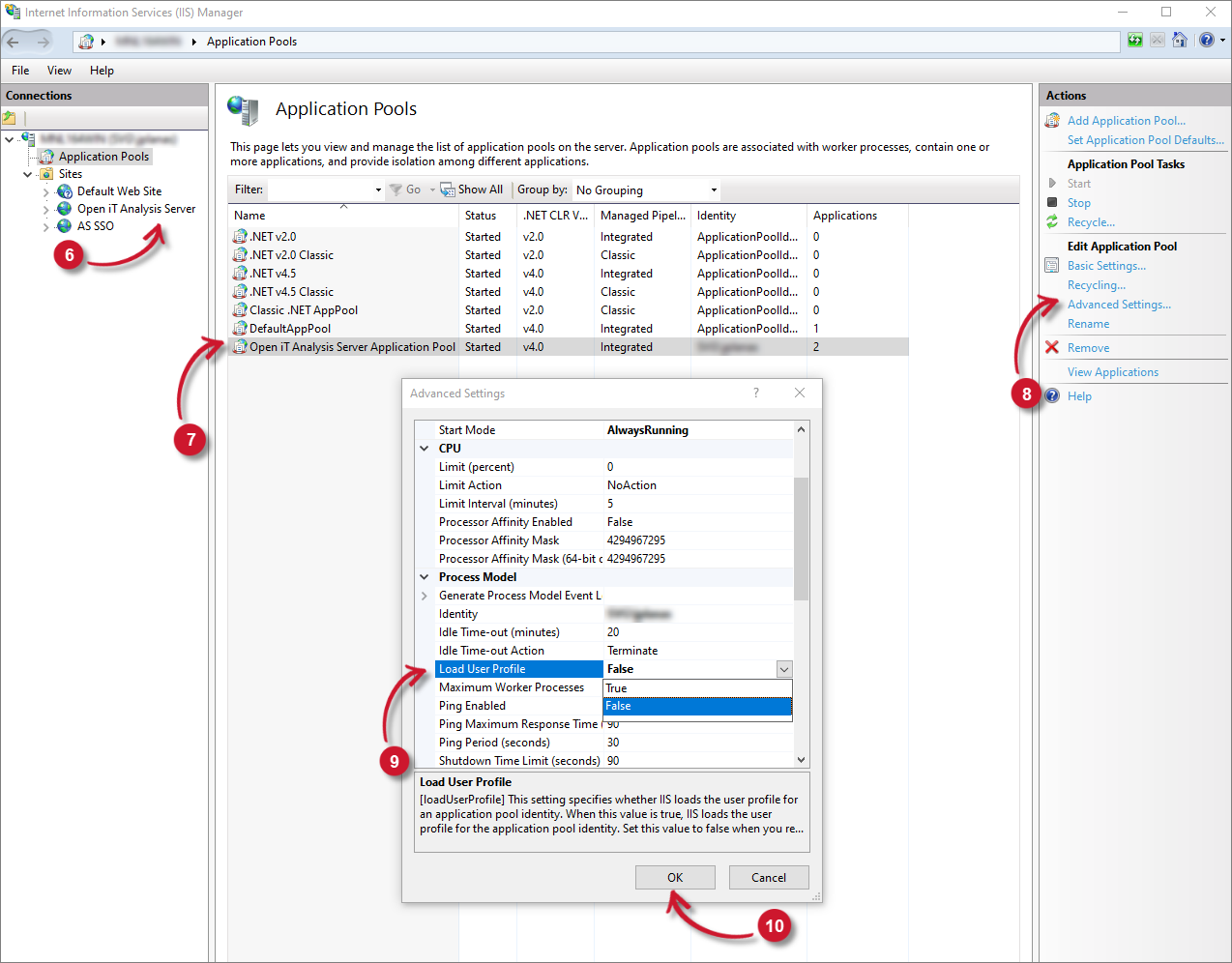Click the Basic Settings icon
Viewport: 1232px width, 963px height.
coord(1052,266)
